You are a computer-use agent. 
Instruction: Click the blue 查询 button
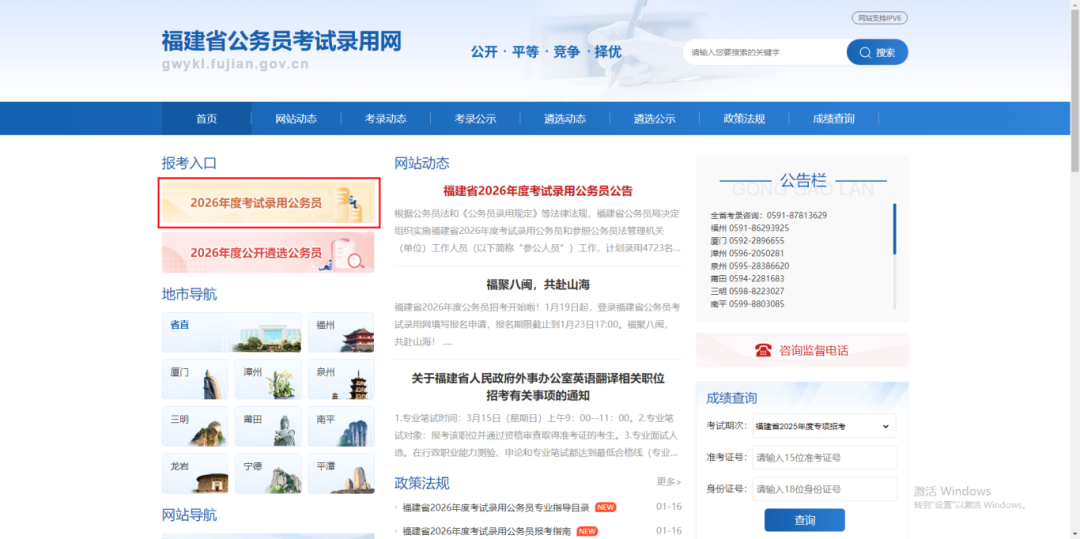click(804, 520)
